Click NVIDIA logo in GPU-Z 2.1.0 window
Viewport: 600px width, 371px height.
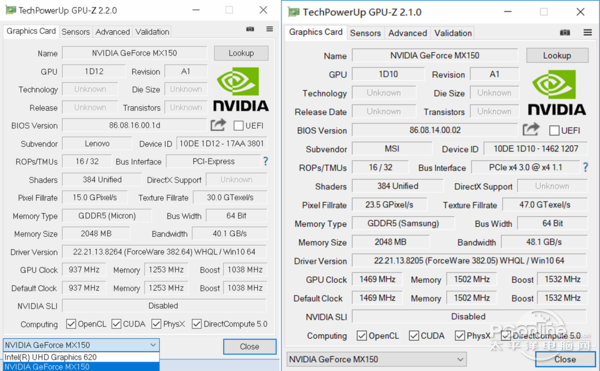click(x=557, y=93)
